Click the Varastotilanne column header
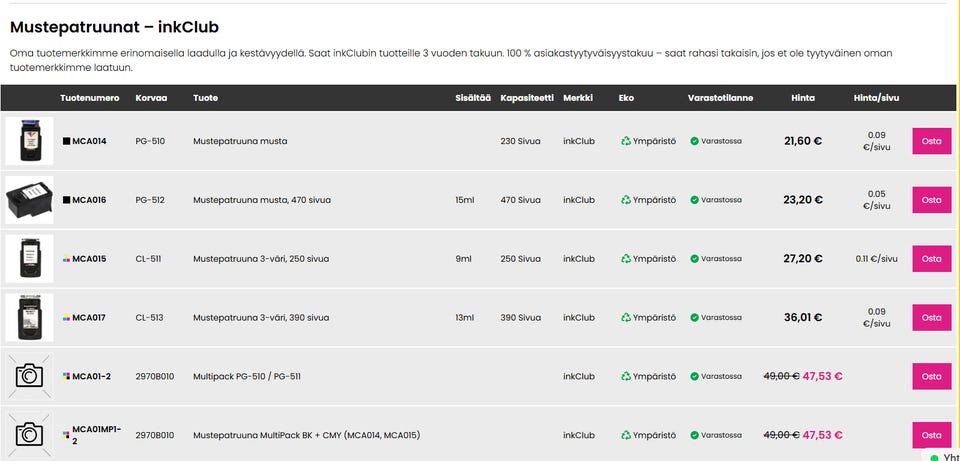The image size is (960, 461). (x=720, y=98)
